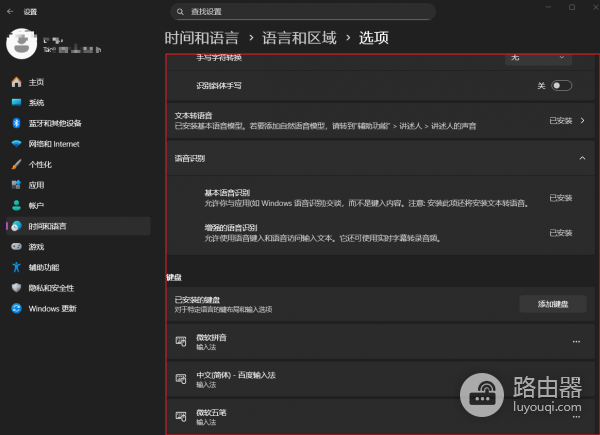Focus the 查找设置 search box
Screen dimensions: 600x435
[x=303, y=12]
